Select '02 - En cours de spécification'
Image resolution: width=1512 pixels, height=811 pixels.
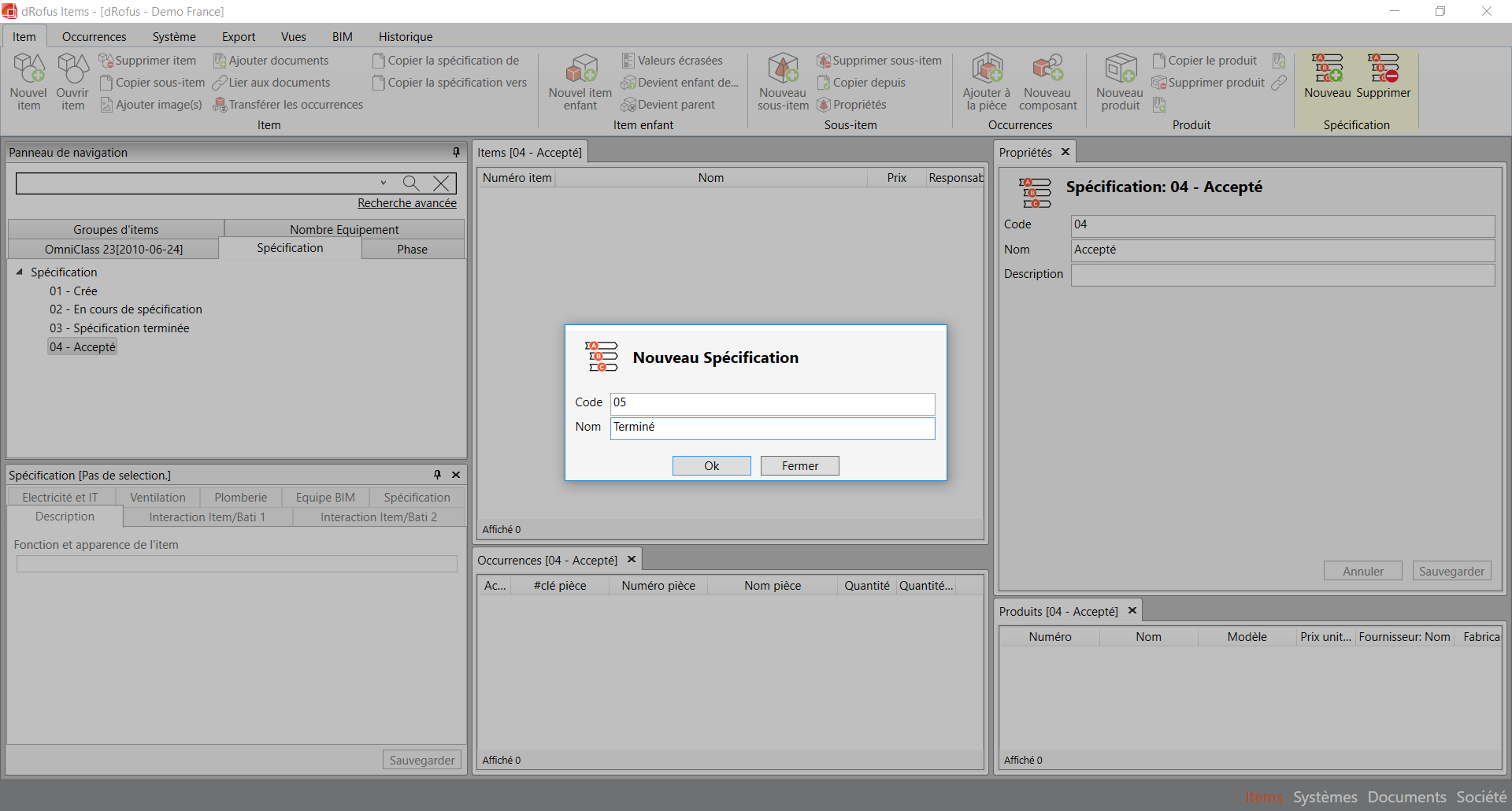(x=126, y=309)
